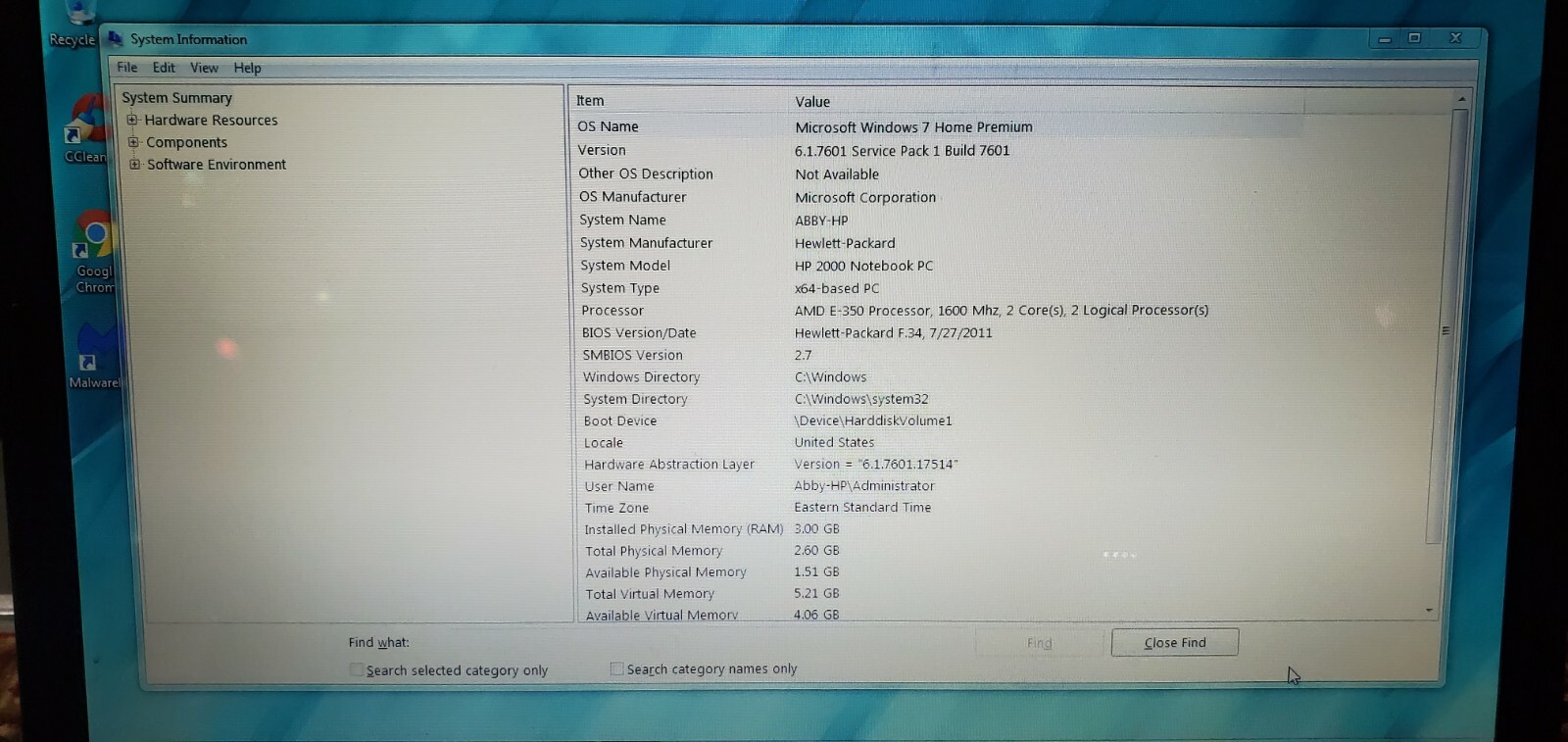1568x742 pixels.
Task: Select 'Total Physical Memory' item
Action: [x=654, y=550]
